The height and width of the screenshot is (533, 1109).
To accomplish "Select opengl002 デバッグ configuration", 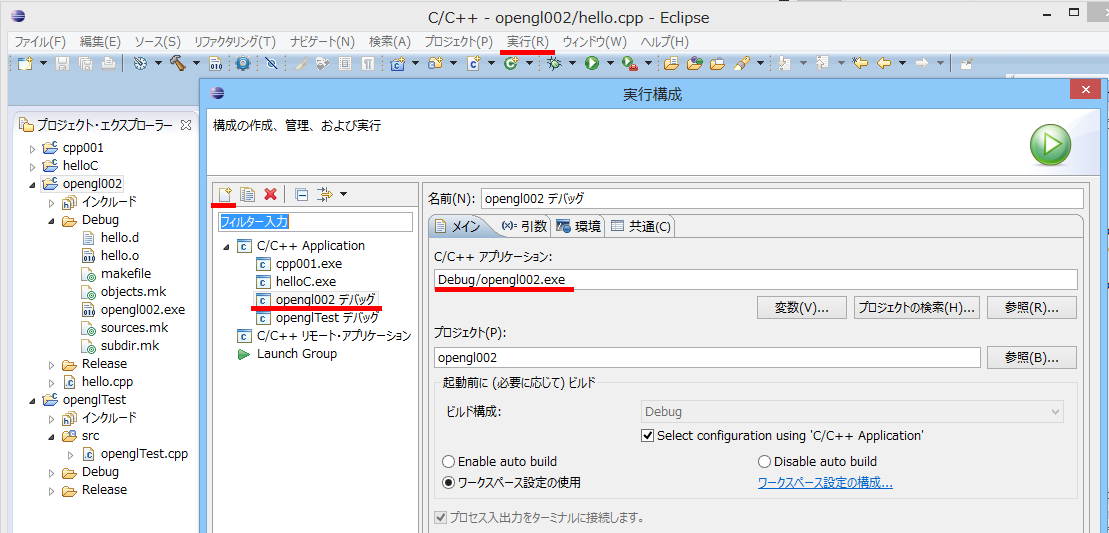I will (x=317, y=300).
